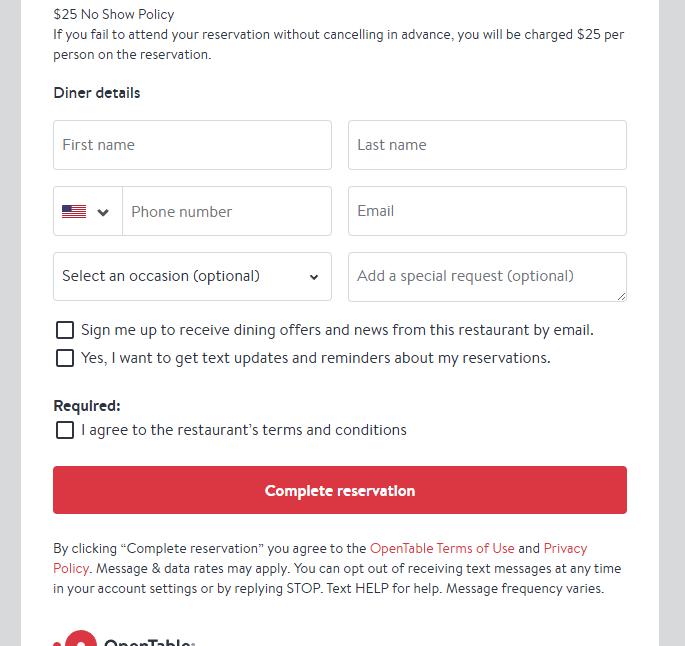
Task: Open the OpenTable Terms of Use link
Action: click(x=442, y=548)
